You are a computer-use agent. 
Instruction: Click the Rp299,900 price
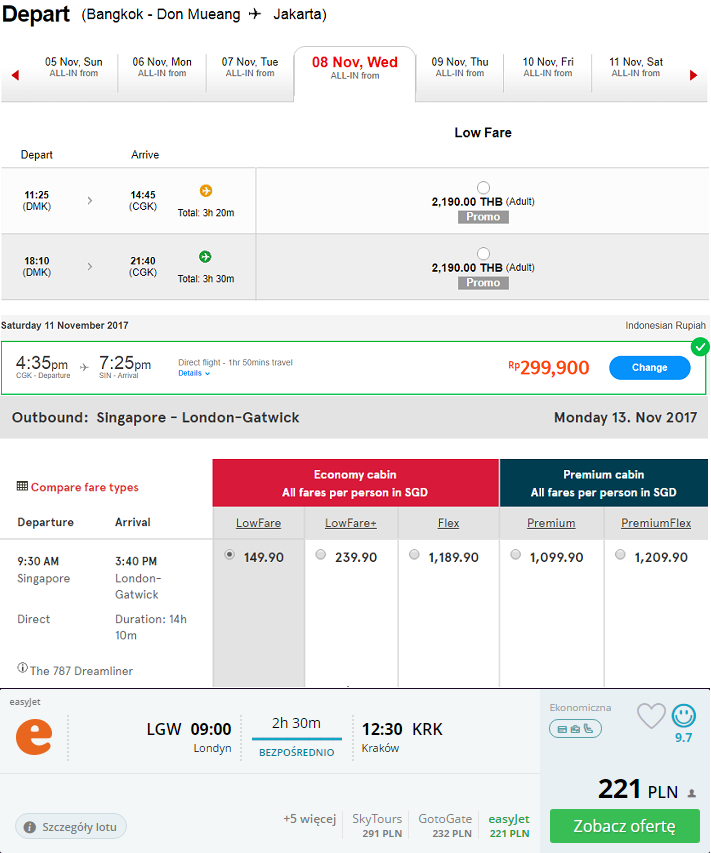click(x=549, y=368)
